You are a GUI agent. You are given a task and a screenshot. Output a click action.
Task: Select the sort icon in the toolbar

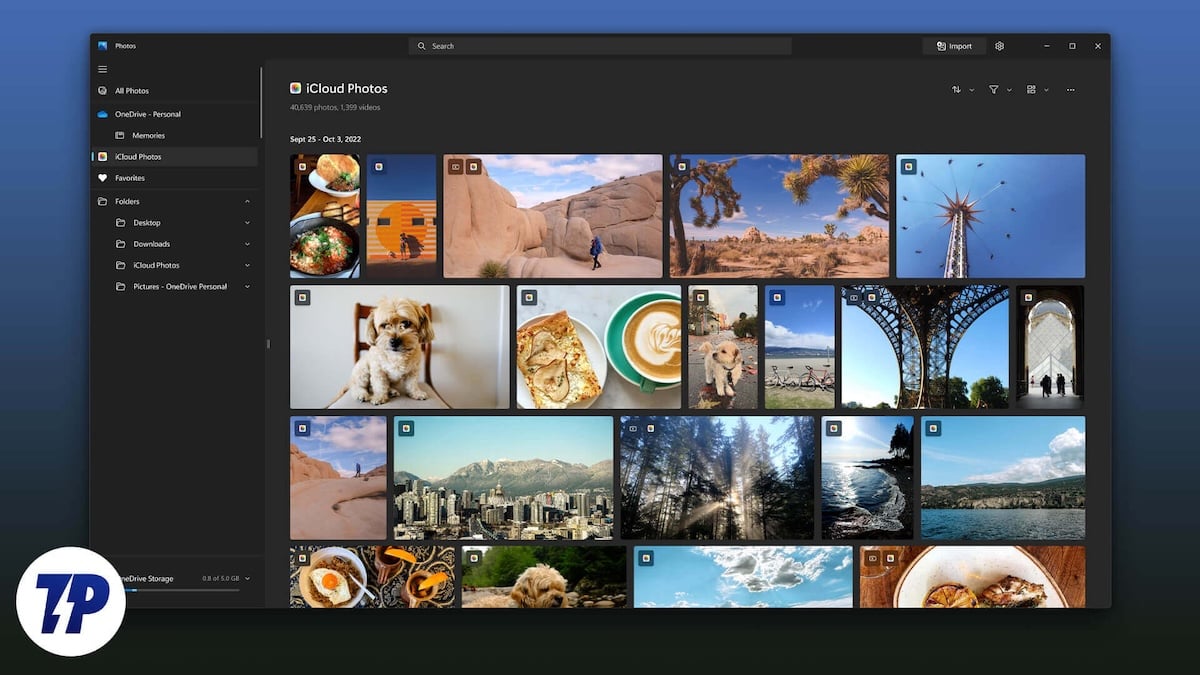[x=957, y=89]
